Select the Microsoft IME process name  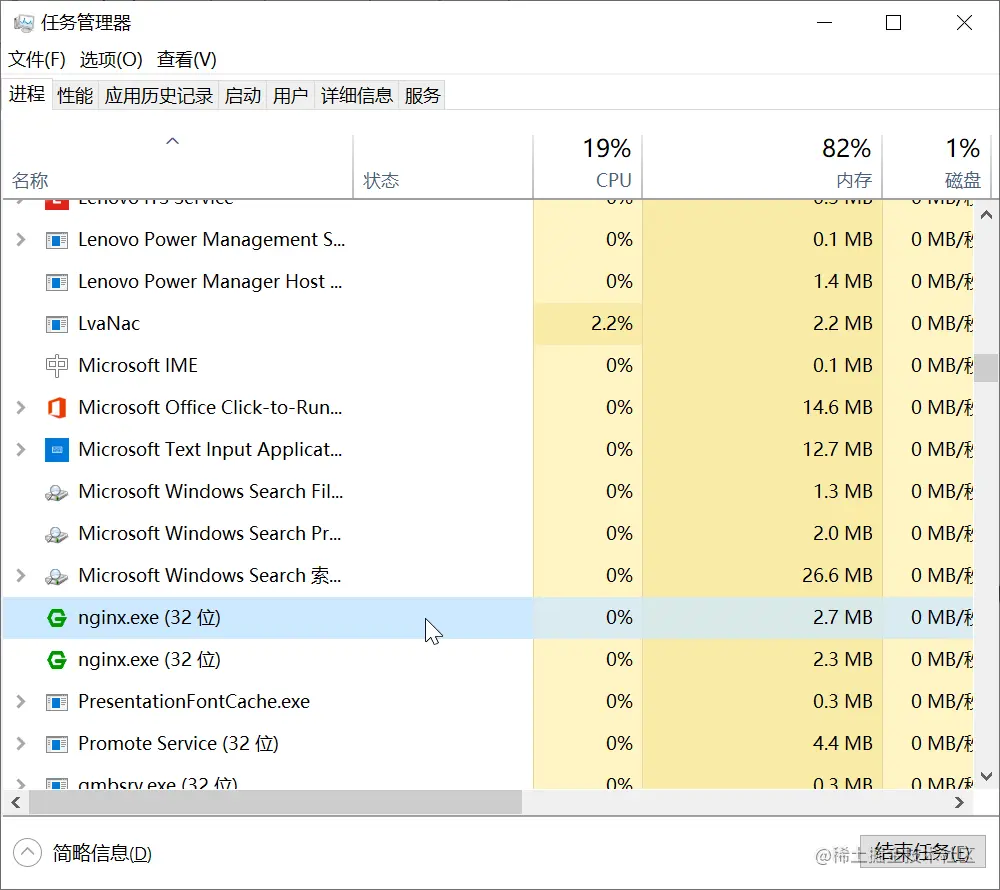(x=138, y=365)
